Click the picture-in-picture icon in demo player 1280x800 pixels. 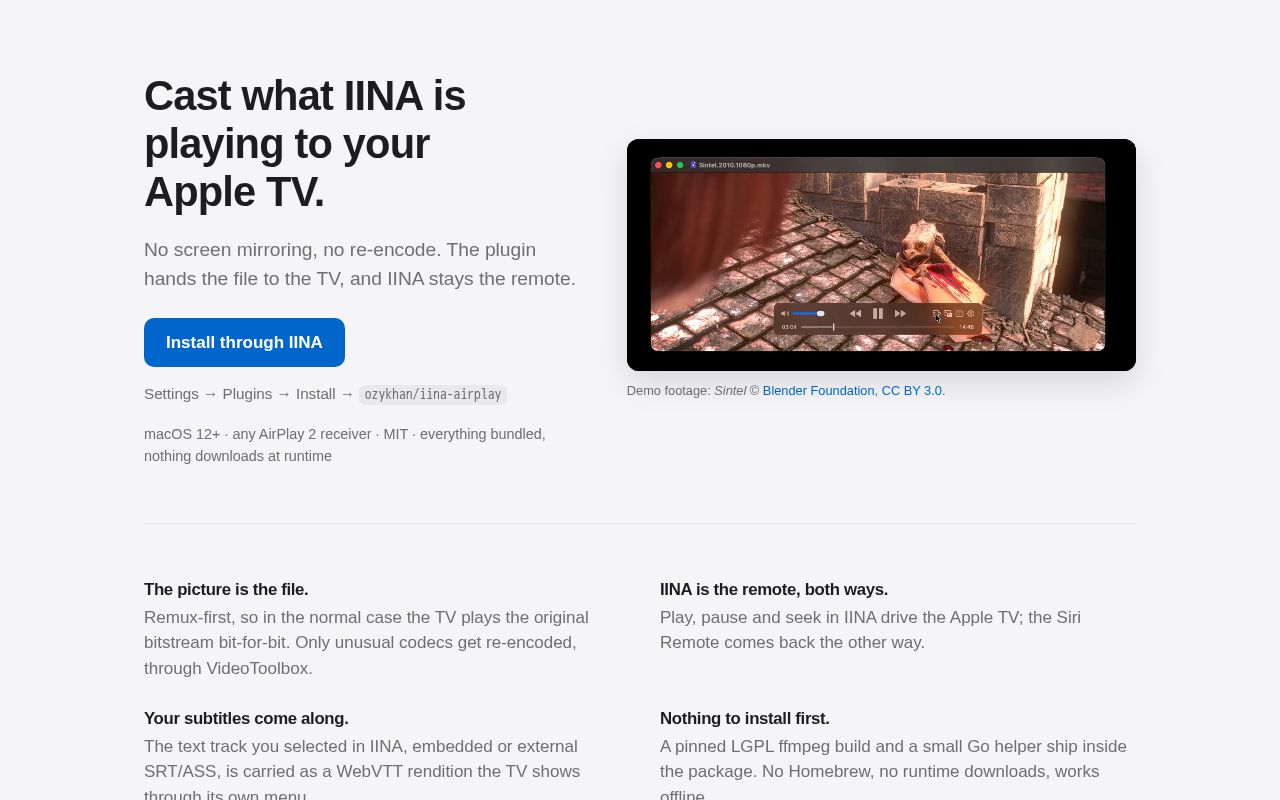click(948, 313)
